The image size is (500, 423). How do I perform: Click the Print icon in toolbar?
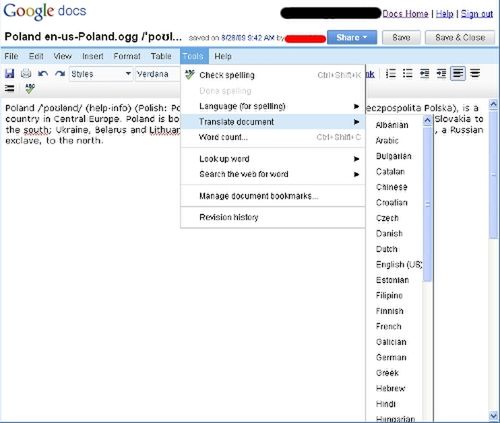pos(26,74)
